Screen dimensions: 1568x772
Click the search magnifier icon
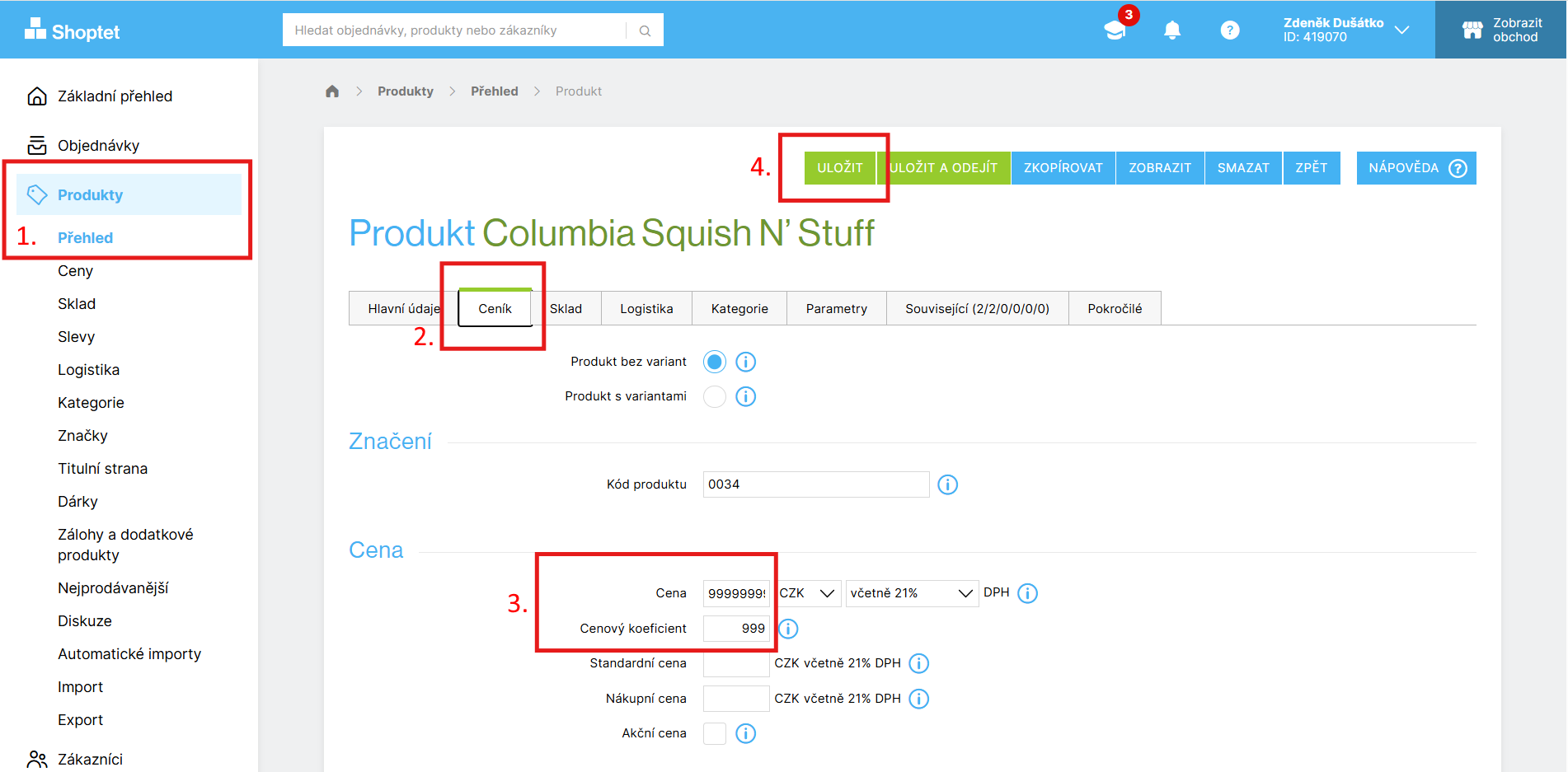646,30
